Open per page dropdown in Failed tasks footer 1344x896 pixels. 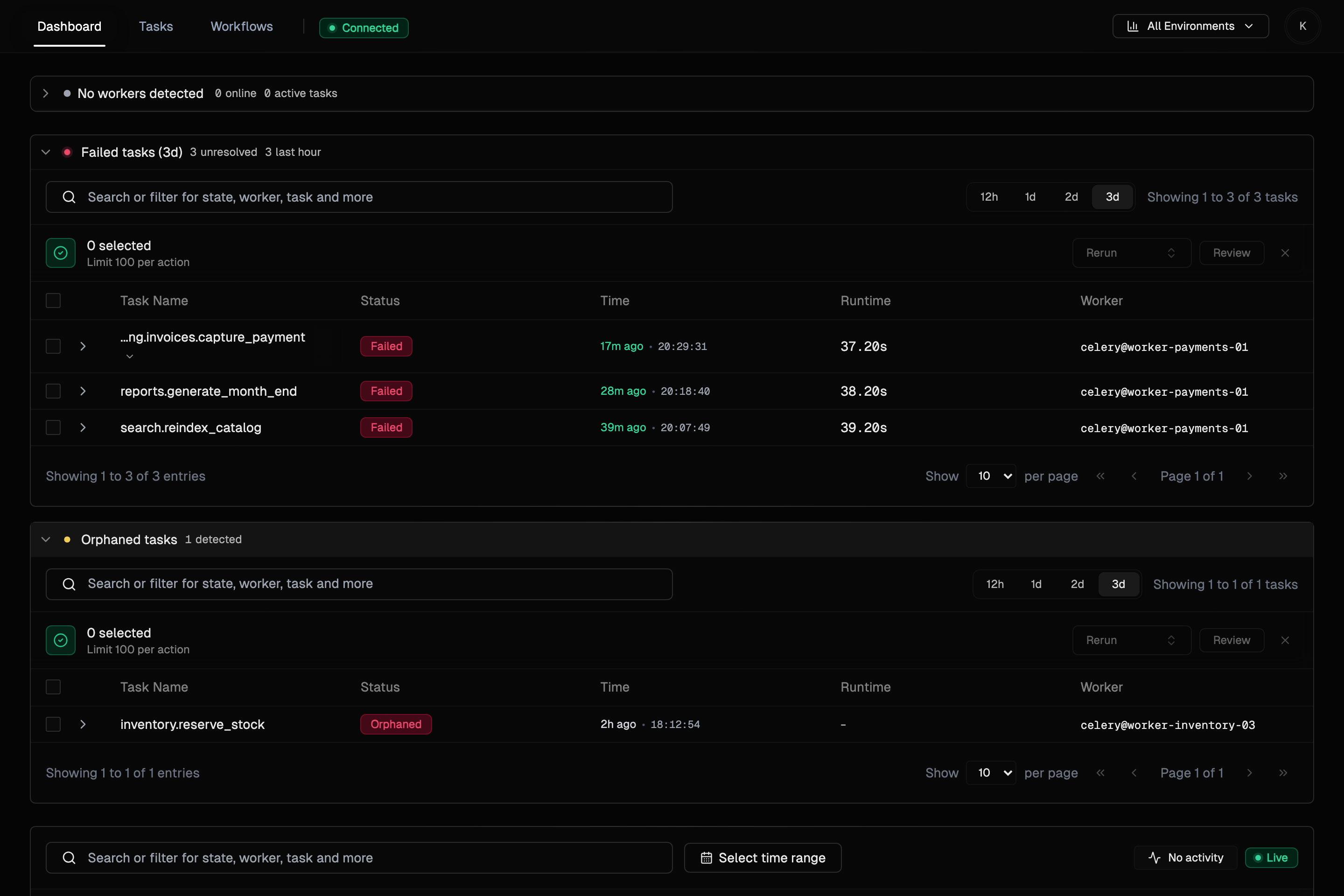(991, 476)
